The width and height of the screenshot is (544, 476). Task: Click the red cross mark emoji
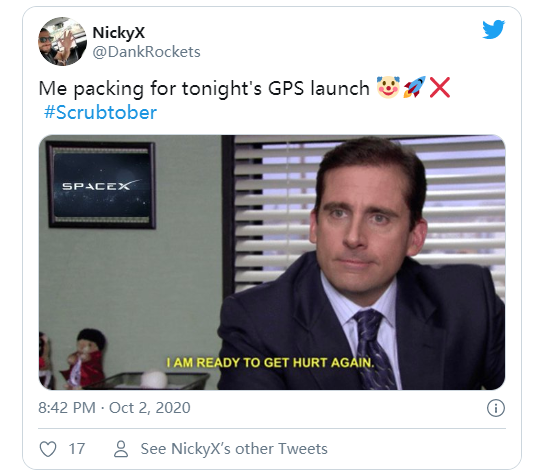click(440, 88)
